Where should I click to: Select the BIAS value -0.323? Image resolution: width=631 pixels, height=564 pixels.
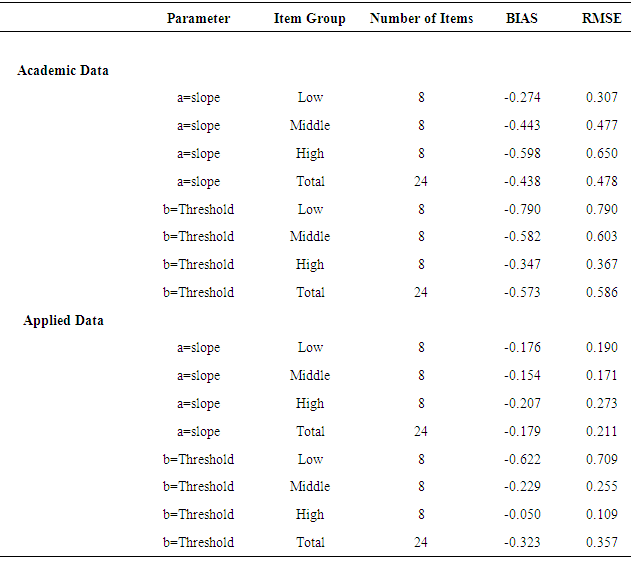coord(522,543)
